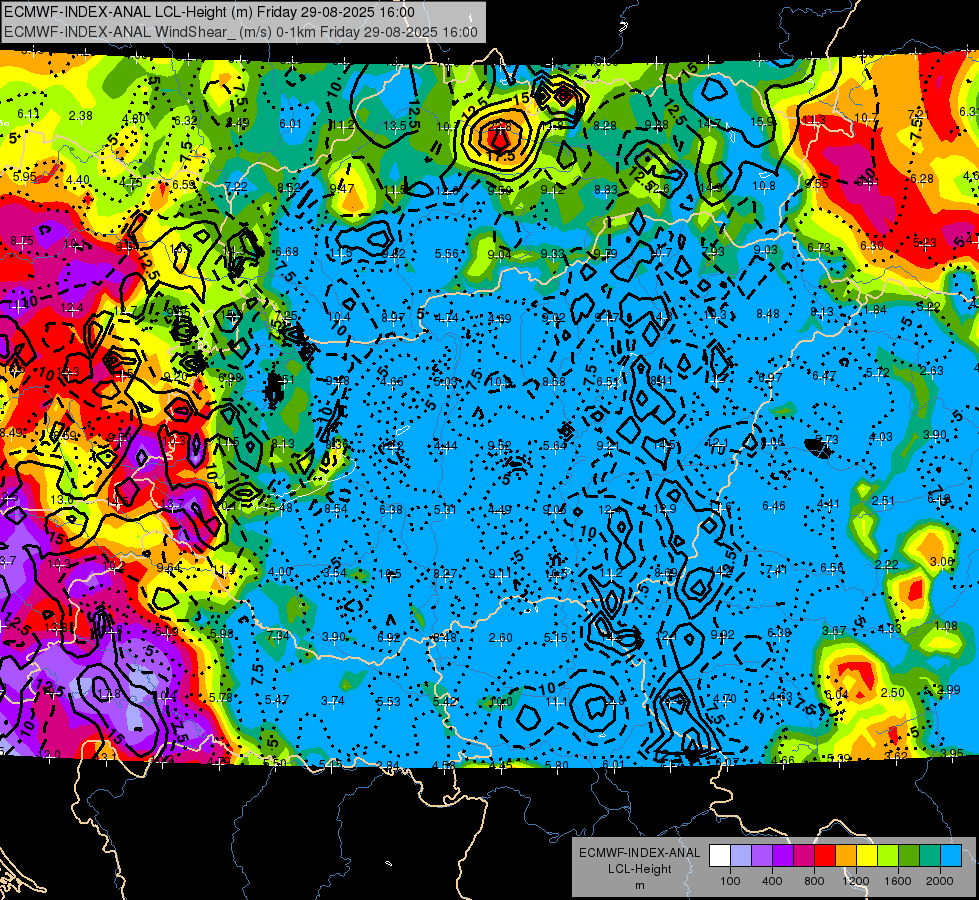Click the legend tick label 2000
The width and height of the screenshot is (979, 900).
tap(940, 881)
